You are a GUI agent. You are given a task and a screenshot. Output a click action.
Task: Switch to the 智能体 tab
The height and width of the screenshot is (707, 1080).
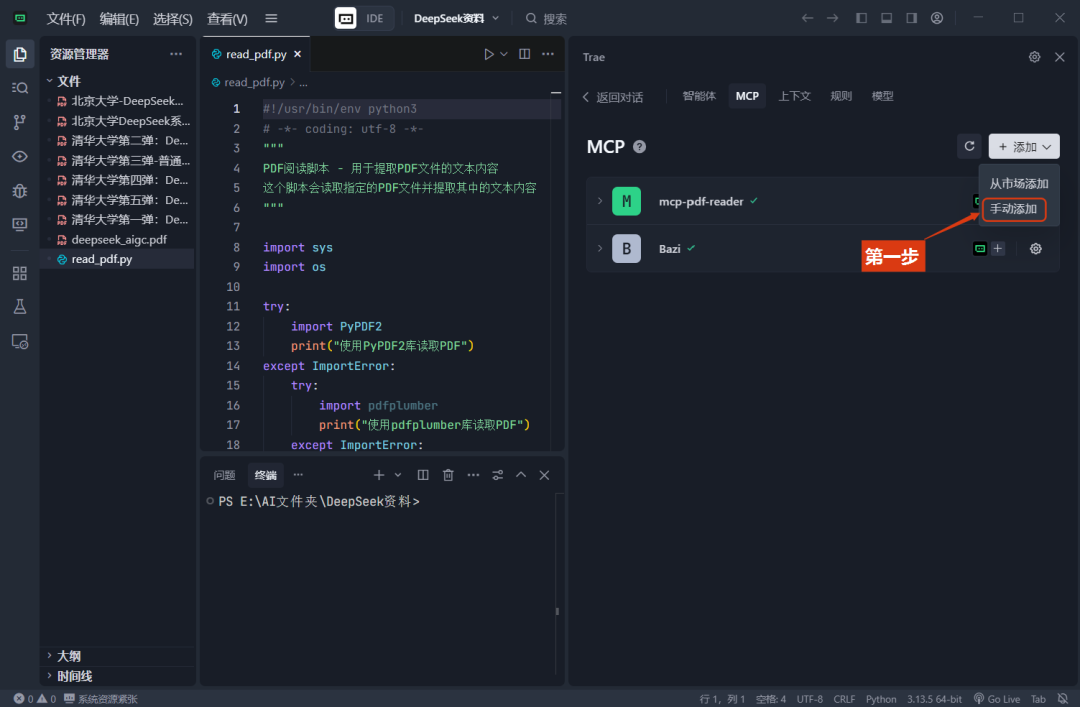pyautogui.click(x=699, y=96)
